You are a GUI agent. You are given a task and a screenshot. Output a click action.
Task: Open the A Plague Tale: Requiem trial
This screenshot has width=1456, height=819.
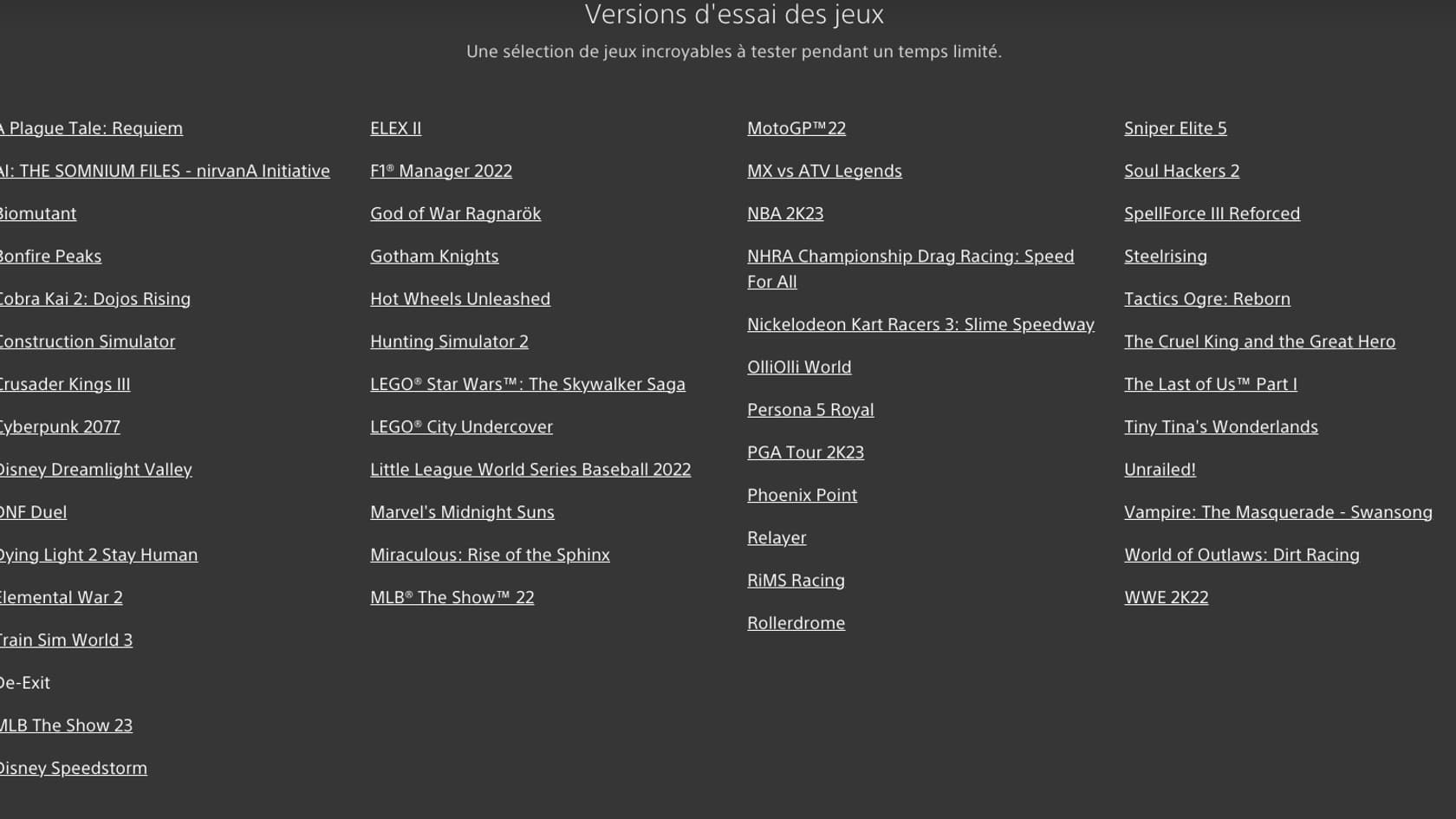point(91,128)
